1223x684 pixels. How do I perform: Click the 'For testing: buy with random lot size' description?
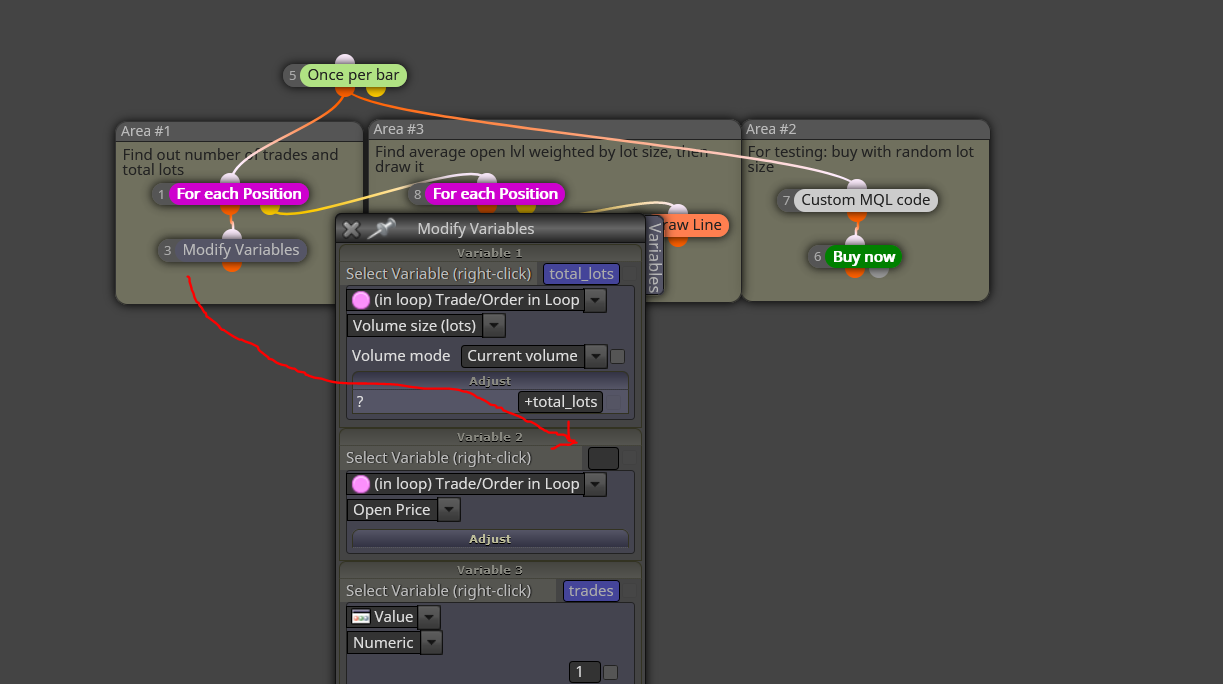click(861, 159)
